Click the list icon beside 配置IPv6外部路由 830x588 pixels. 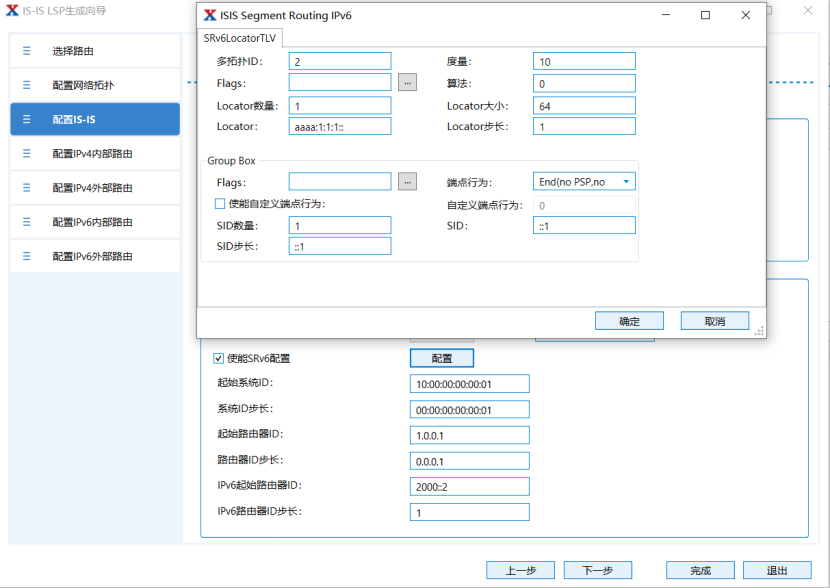pos(26,256)
